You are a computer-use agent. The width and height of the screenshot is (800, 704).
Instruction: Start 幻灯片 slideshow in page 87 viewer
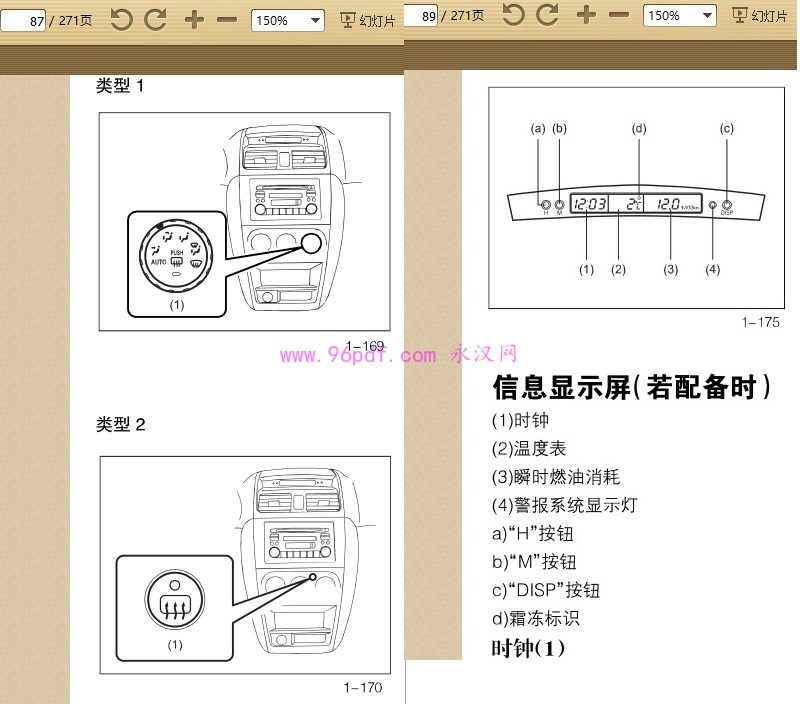[368, 20]
